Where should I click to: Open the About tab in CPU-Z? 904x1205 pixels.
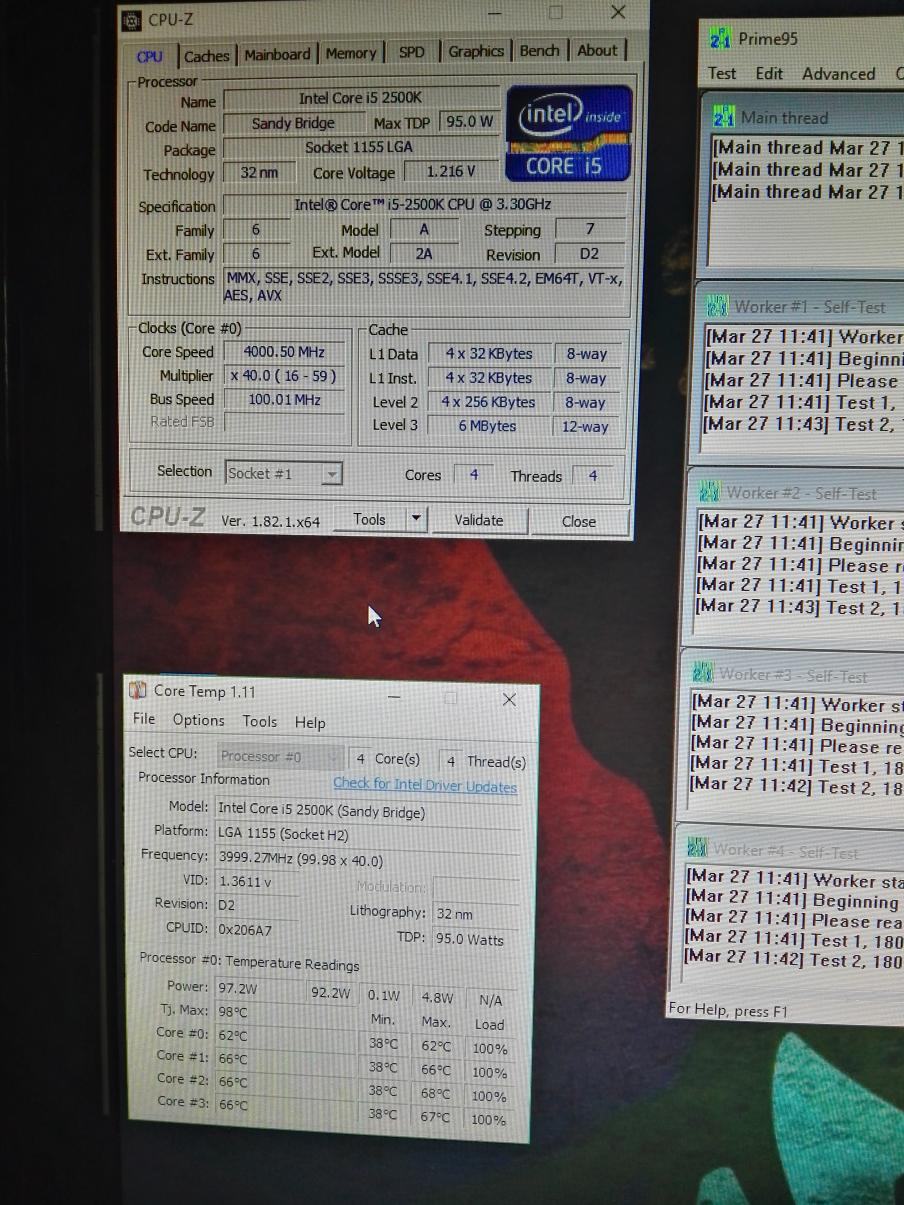pyautogui.click(x=597, y=50)
